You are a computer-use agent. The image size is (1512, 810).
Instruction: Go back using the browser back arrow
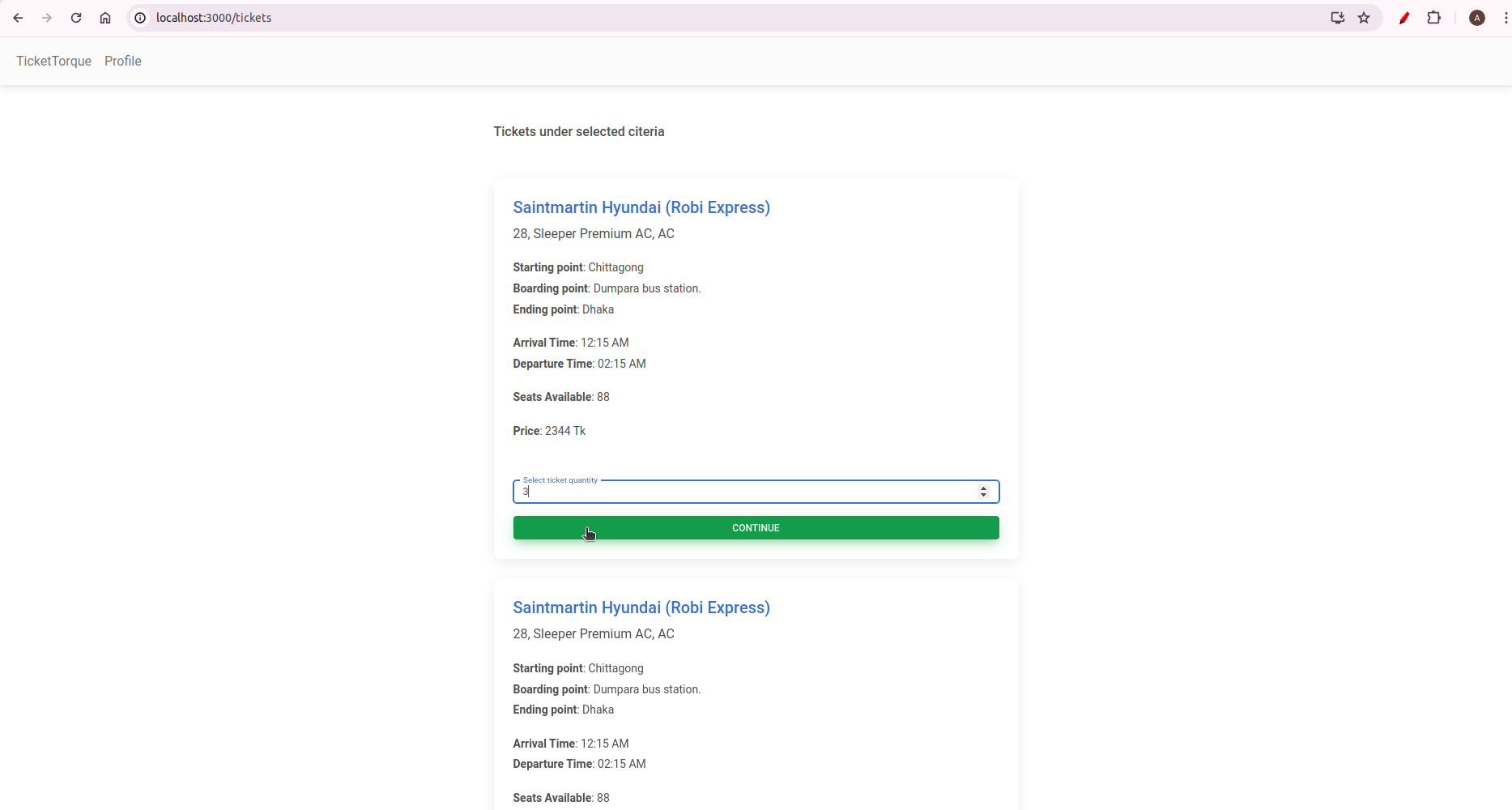coord(18,18)
